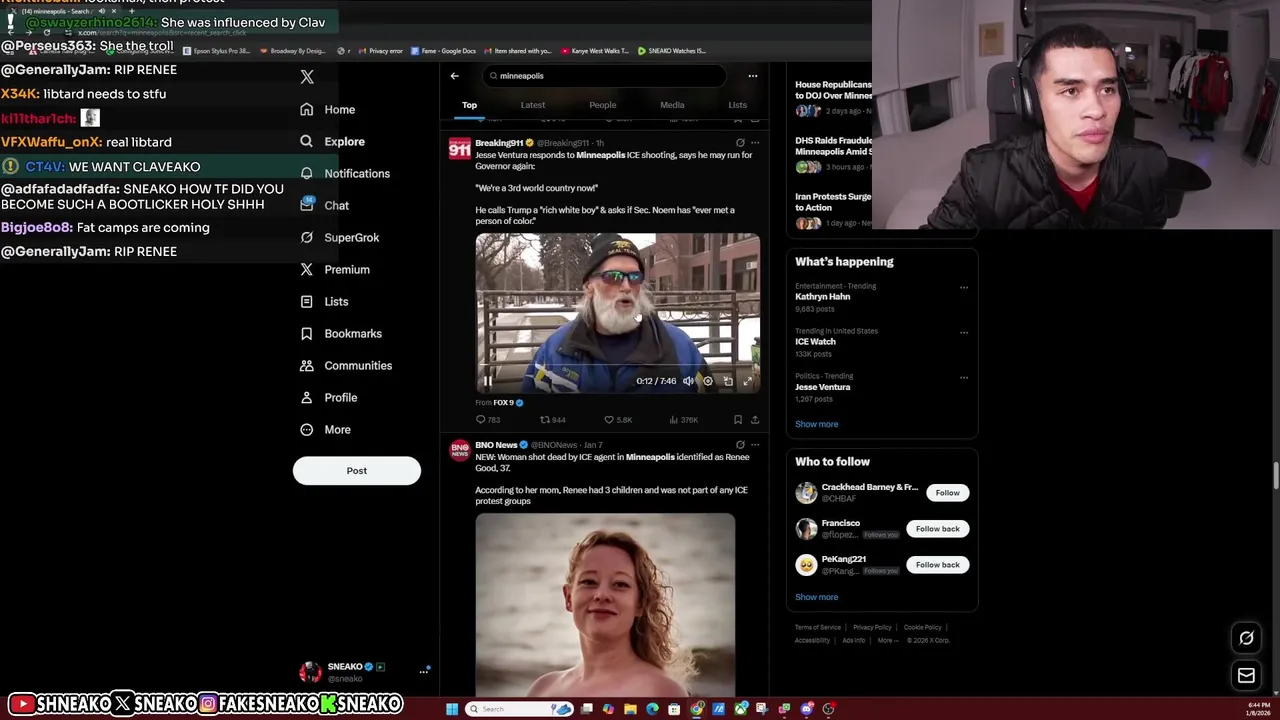Click the Bookmarks icon in sidebar
1280x720 pixels.
[306, 333]
